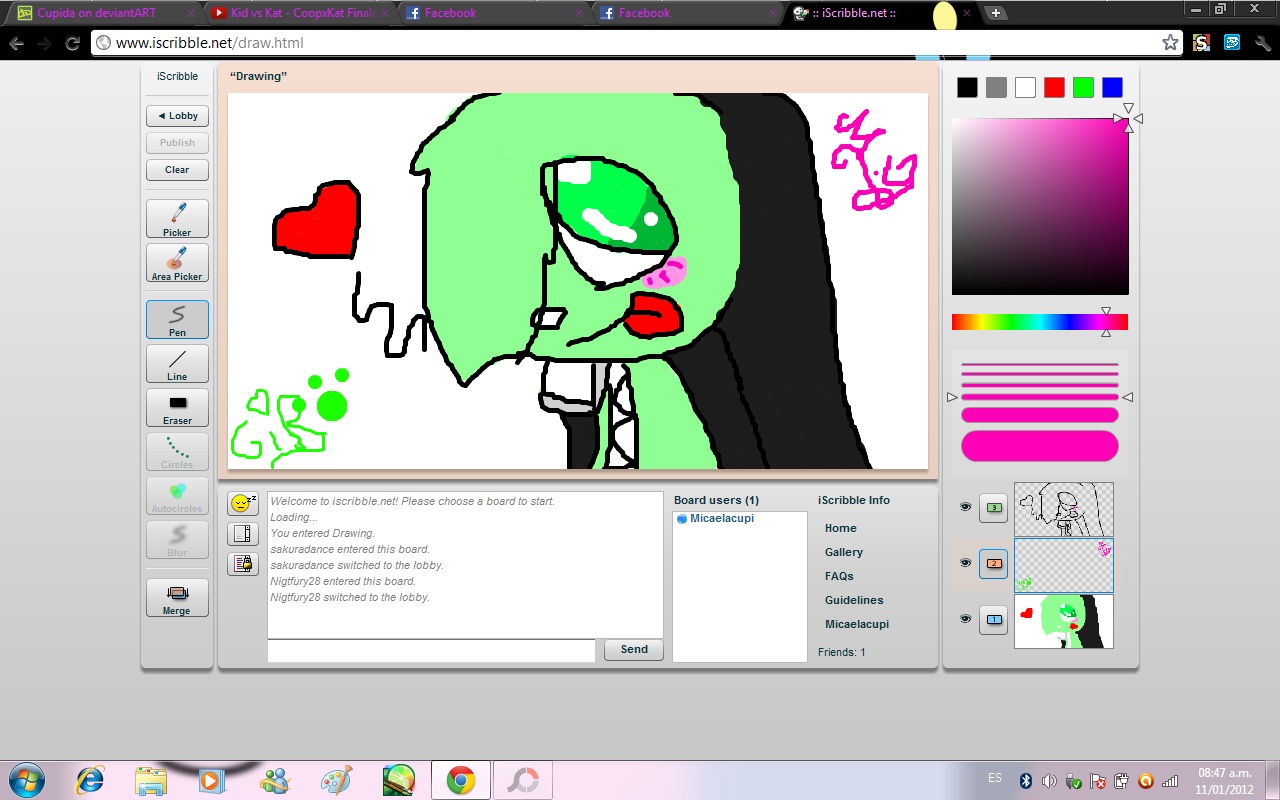Switch to the iScribble.net tab
The image size is (1280, 800).
[883, 13]
